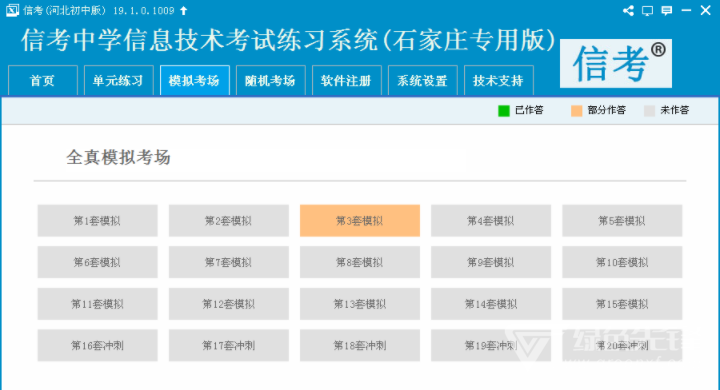The image size is (720, 390).
Task: Go to the 随机考场 tab
Action: click(x=270, y=81)
